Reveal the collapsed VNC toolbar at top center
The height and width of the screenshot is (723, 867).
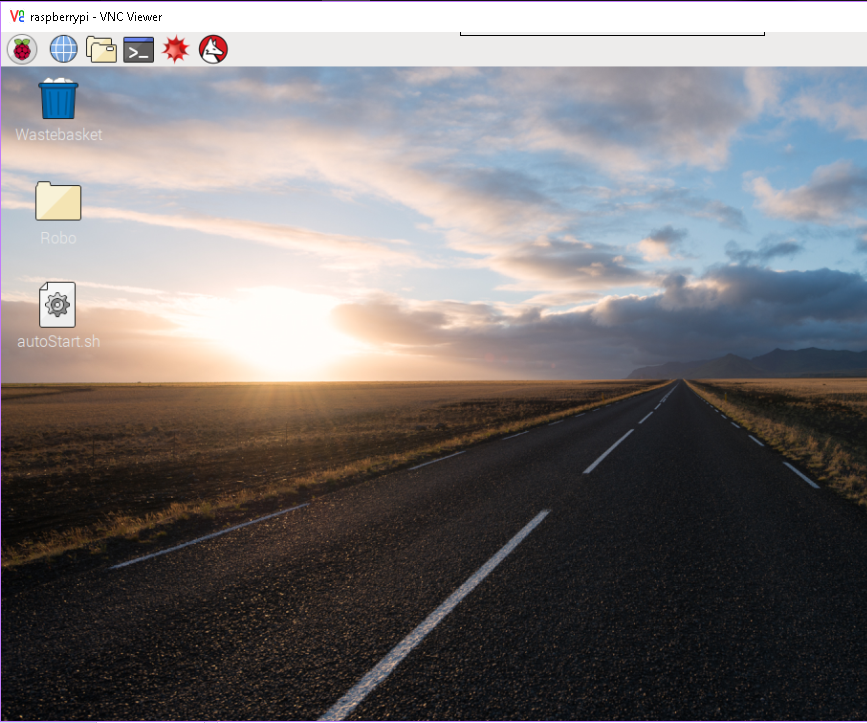[611, 30]
